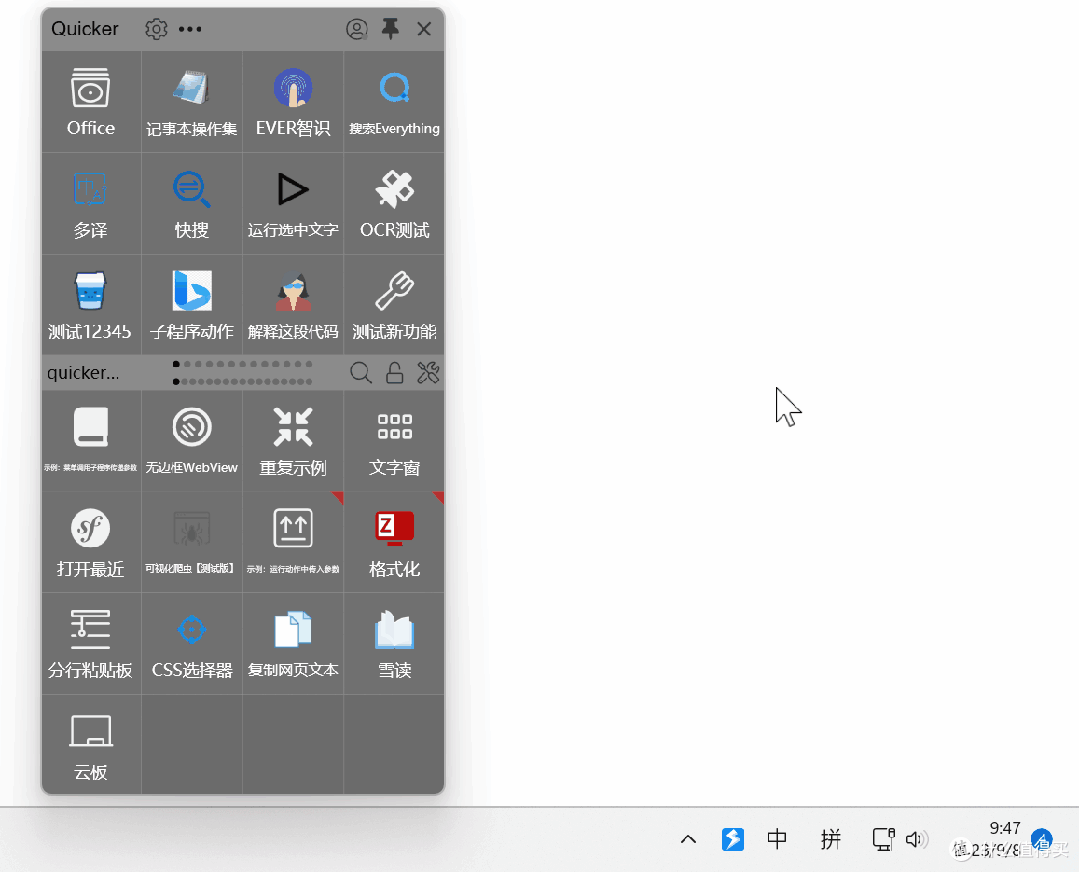Open the Office action group

click(91, 102)
